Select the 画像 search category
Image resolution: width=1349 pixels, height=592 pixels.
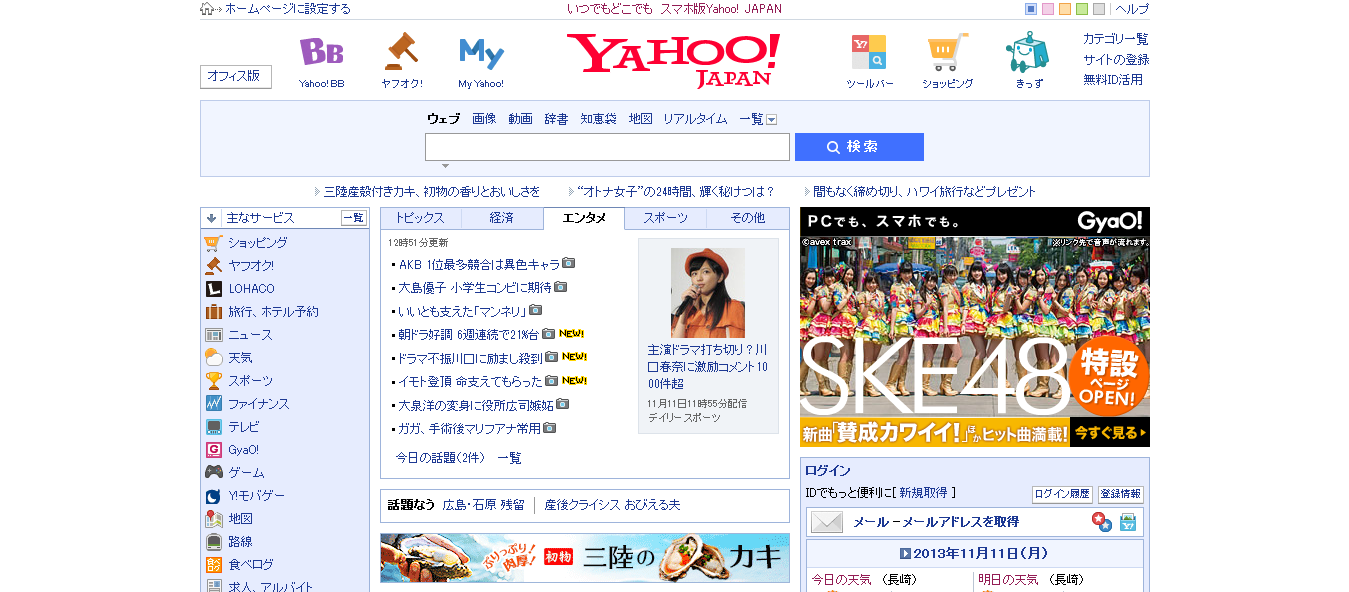[484, 119]
